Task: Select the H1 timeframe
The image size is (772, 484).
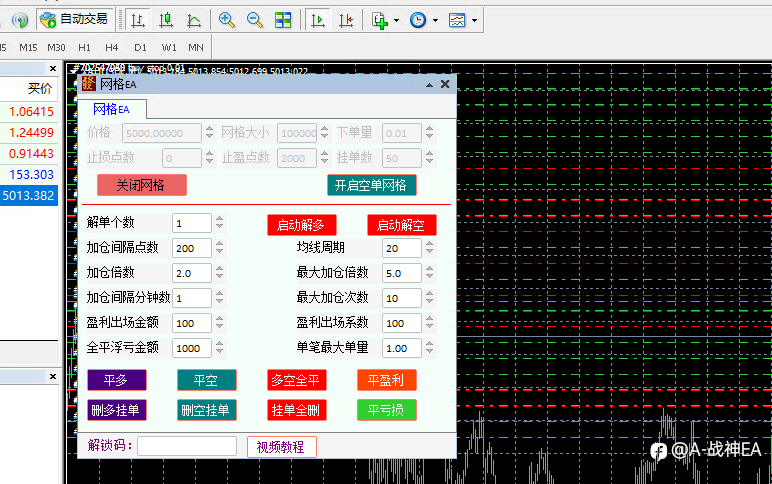Action: click(84, 47)
